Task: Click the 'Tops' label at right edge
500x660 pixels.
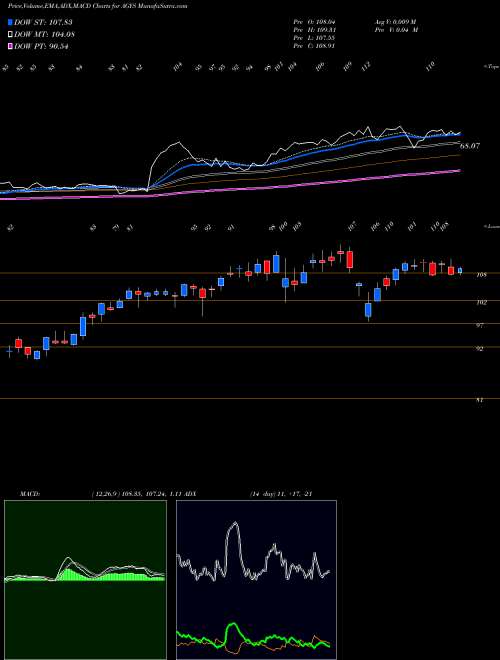Action: click(492, 67)
